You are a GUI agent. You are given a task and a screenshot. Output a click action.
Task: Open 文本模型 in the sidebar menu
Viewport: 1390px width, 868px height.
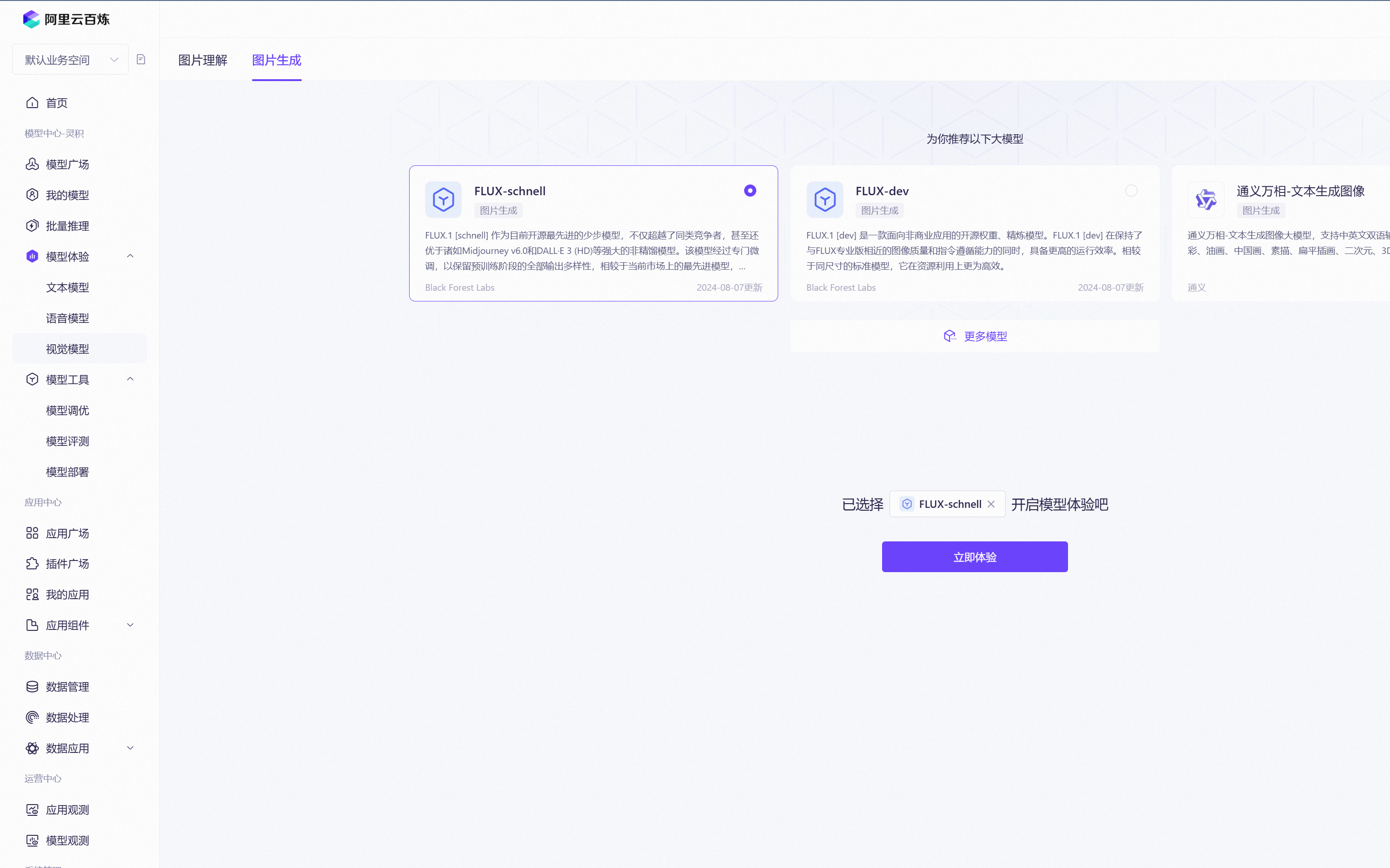68,287
